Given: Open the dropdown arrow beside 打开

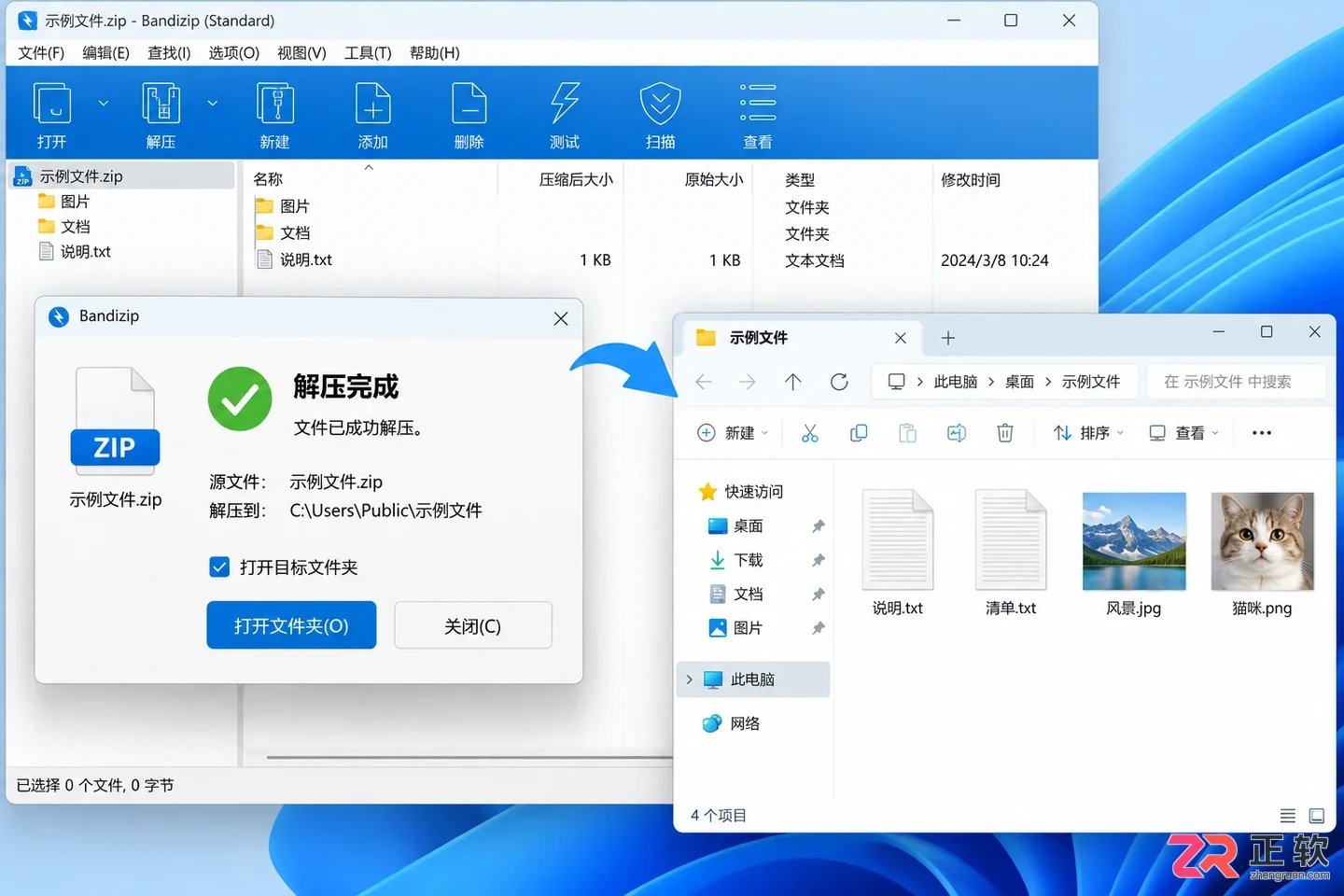Looking at the screenshot, I should 104,104.
